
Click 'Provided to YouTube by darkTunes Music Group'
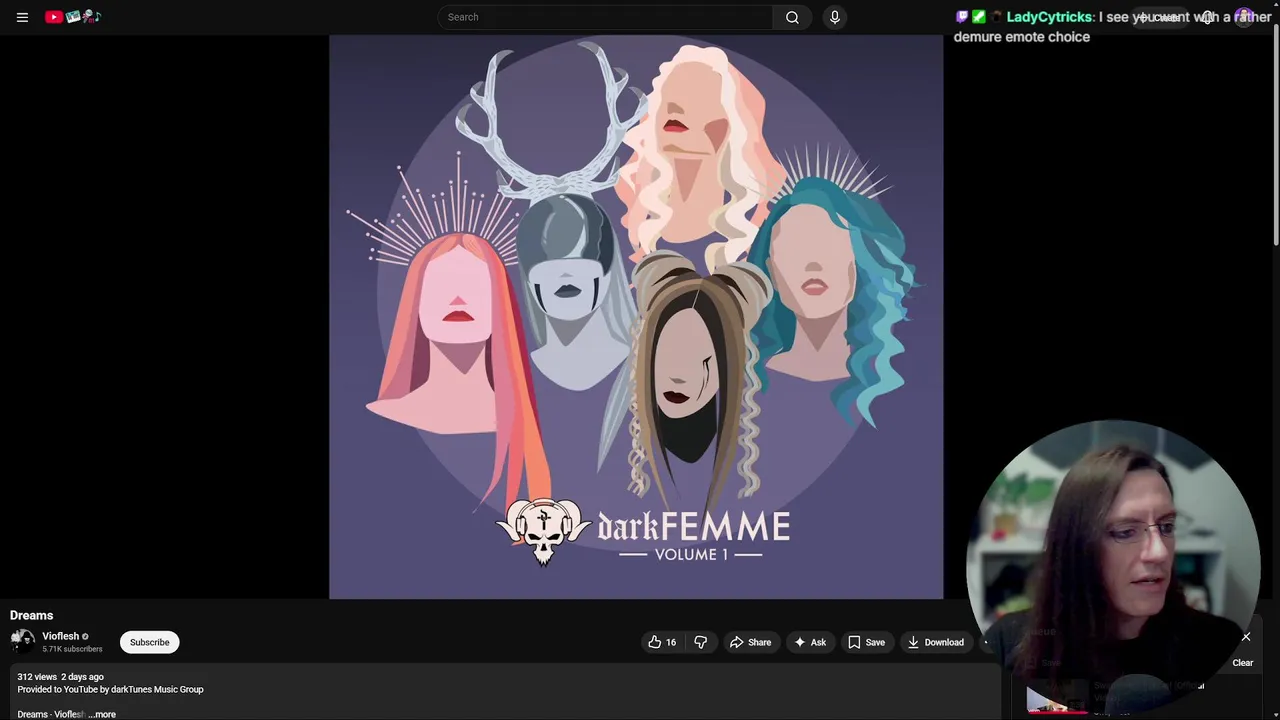click(x=110, y=689)
